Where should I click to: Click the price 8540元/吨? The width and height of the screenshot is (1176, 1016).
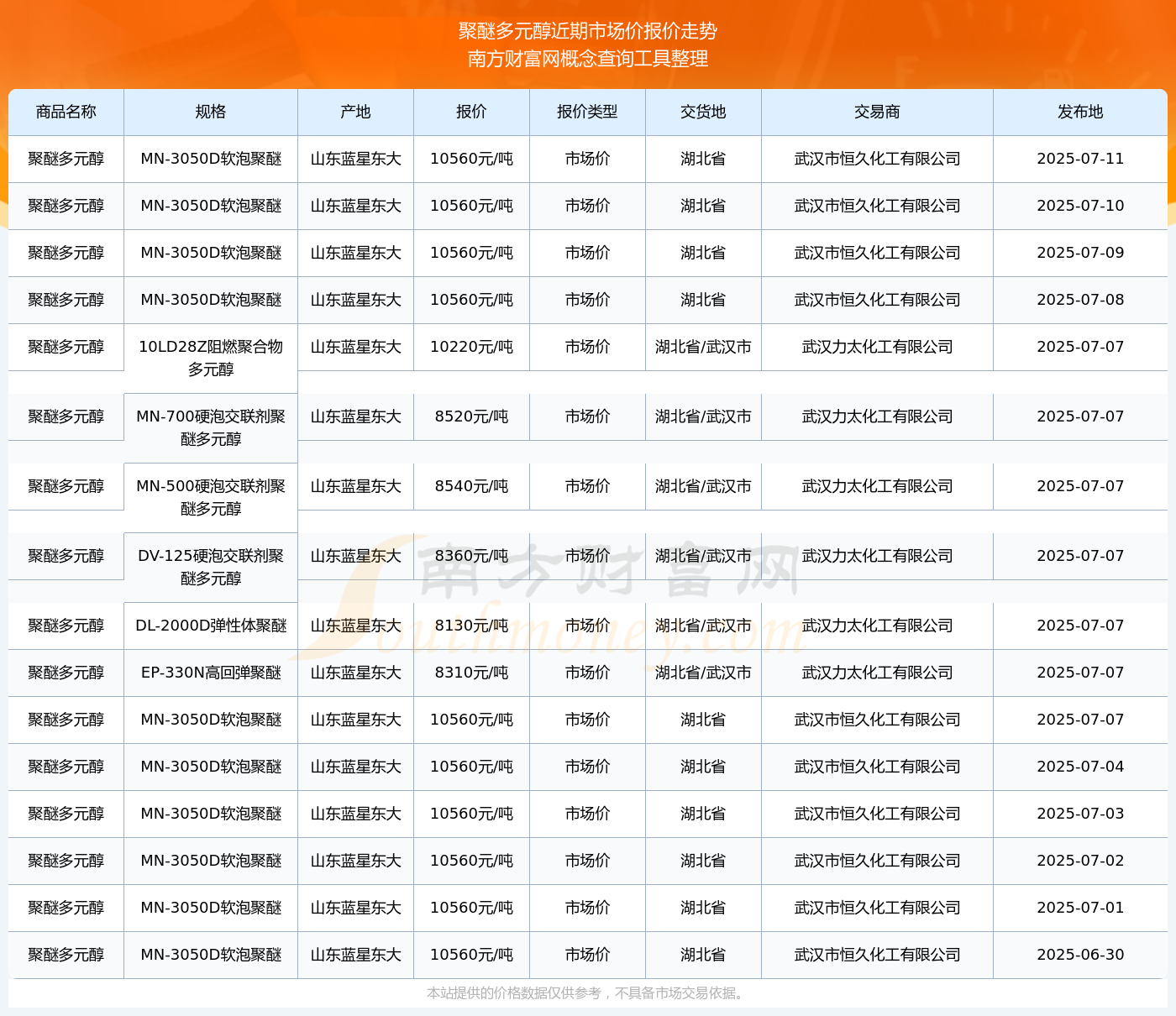pyautogui.click(x=472, y=486)
